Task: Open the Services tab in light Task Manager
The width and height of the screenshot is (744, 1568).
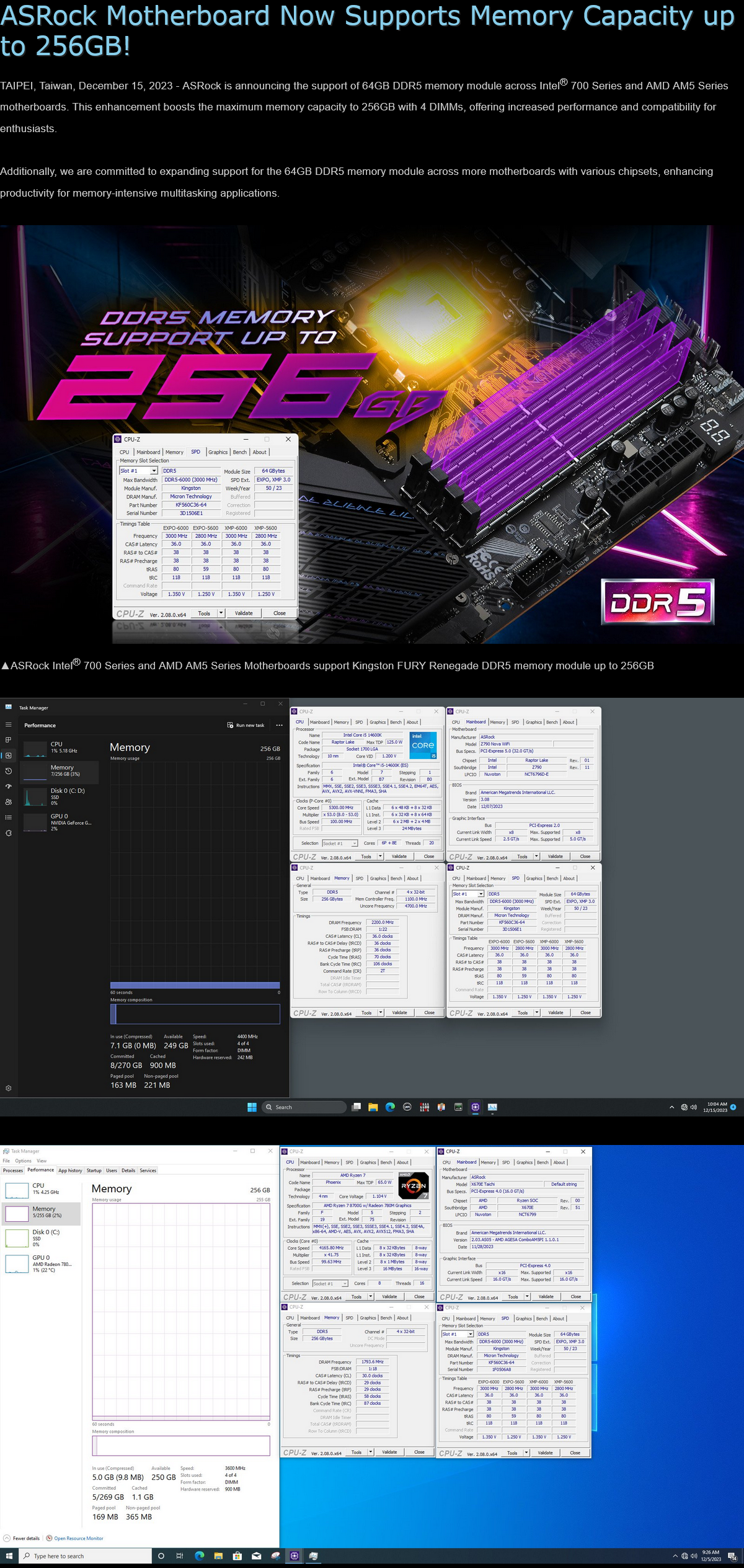Action: click(148, 1170)
